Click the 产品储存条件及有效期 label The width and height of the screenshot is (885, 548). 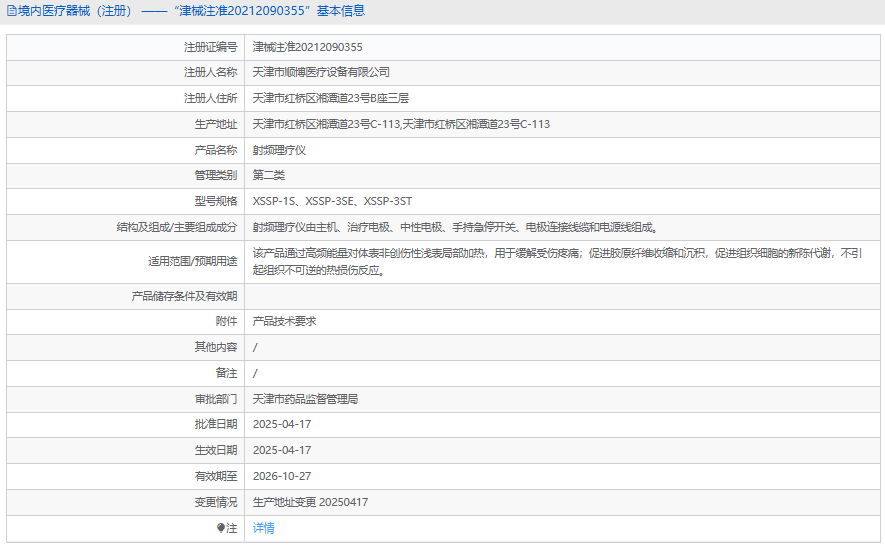tap(185, 296)
